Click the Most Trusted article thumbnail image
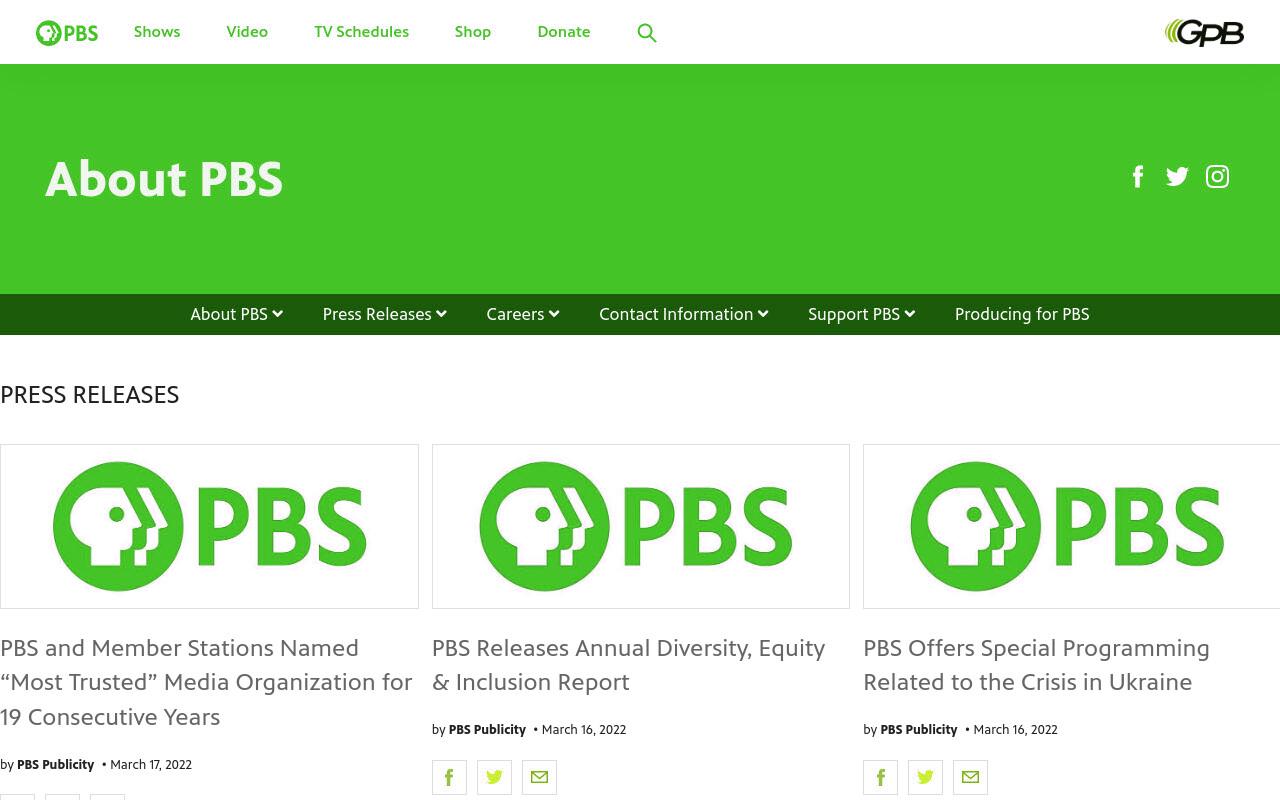Viewport: 1280px width, 800px height. click(209, 526)
